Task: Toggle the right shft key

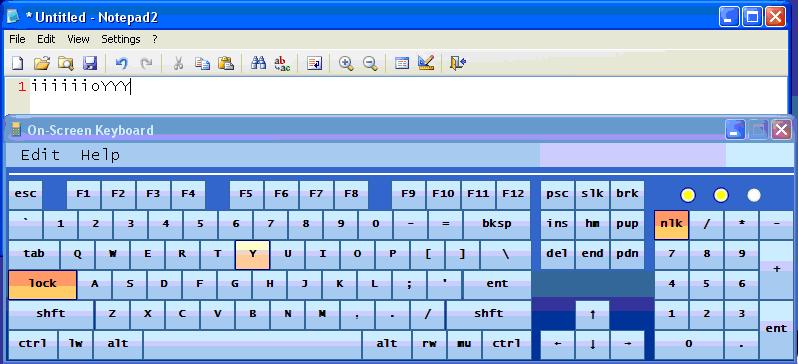Action: point(489,315)
